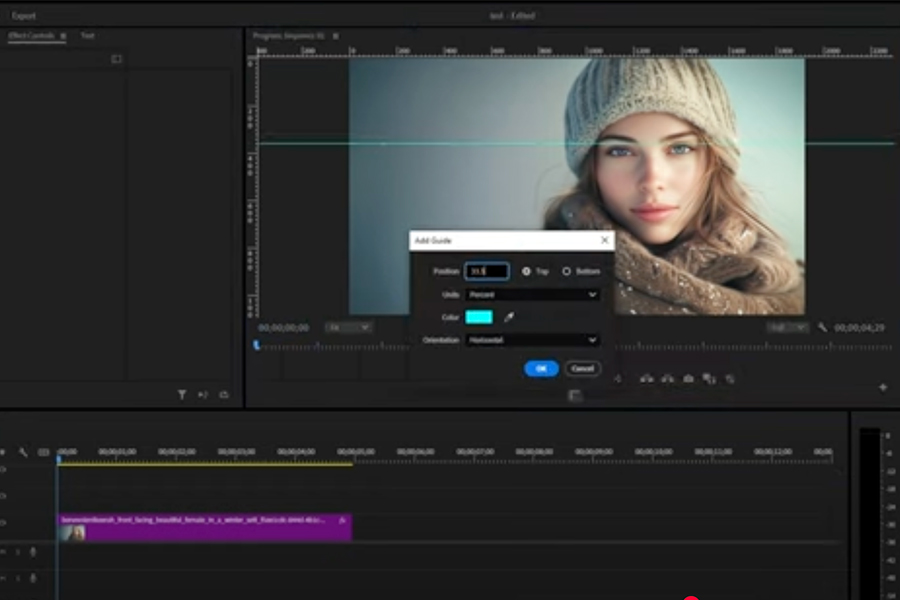Click the Program Monitor settings wrench icon
The height and width of the screenshot is (600, 900).
[x=823, y=327]
